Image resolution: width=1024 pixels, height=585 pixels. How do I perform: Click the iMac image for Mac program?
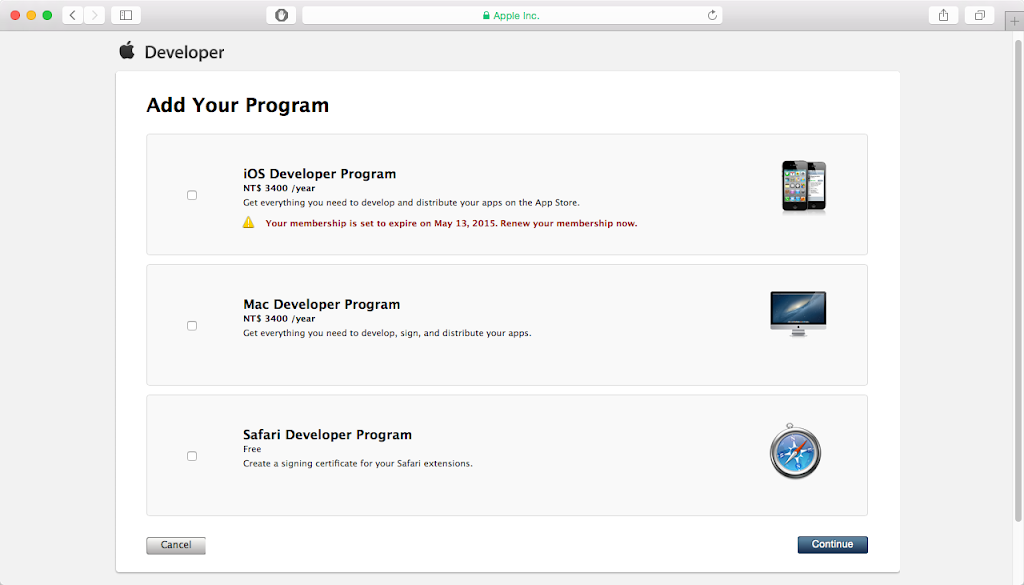[798, 312]
